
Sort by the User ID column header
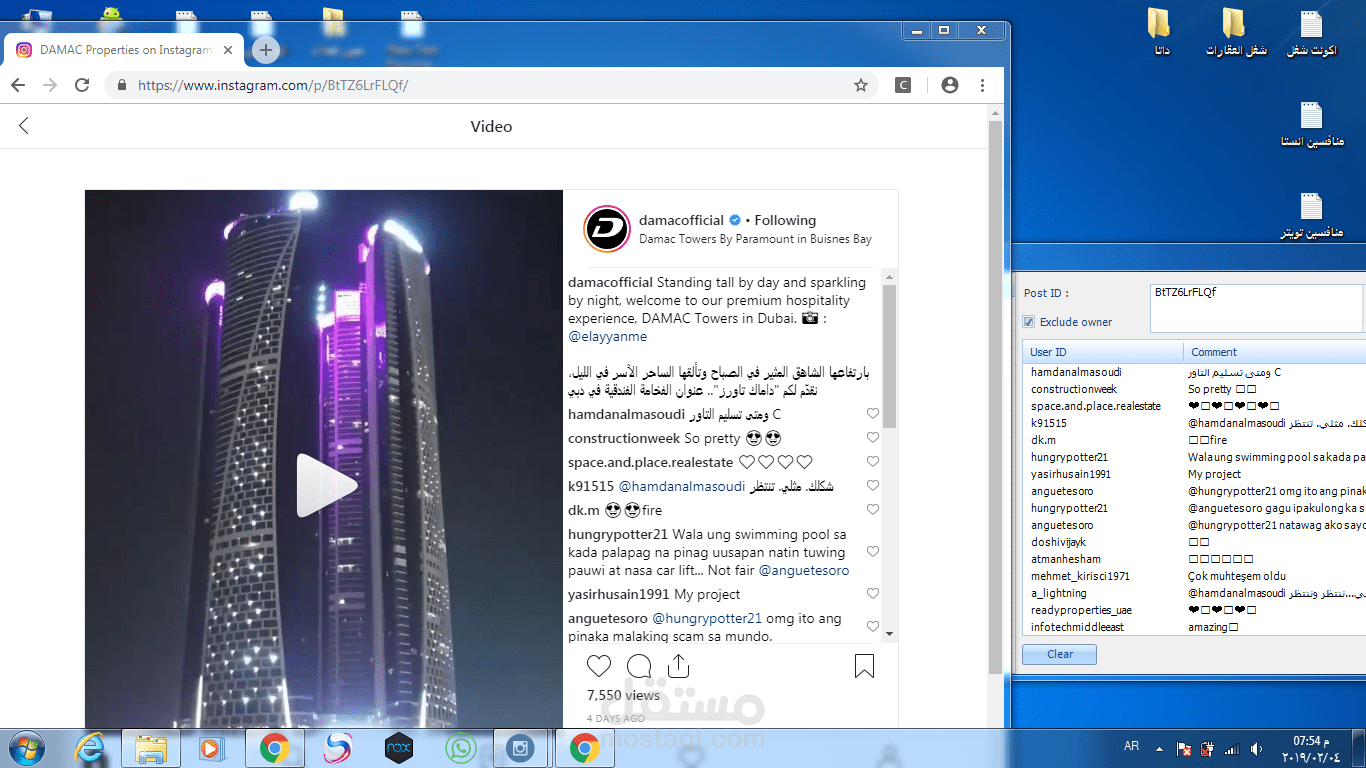tap(1103, 352)
